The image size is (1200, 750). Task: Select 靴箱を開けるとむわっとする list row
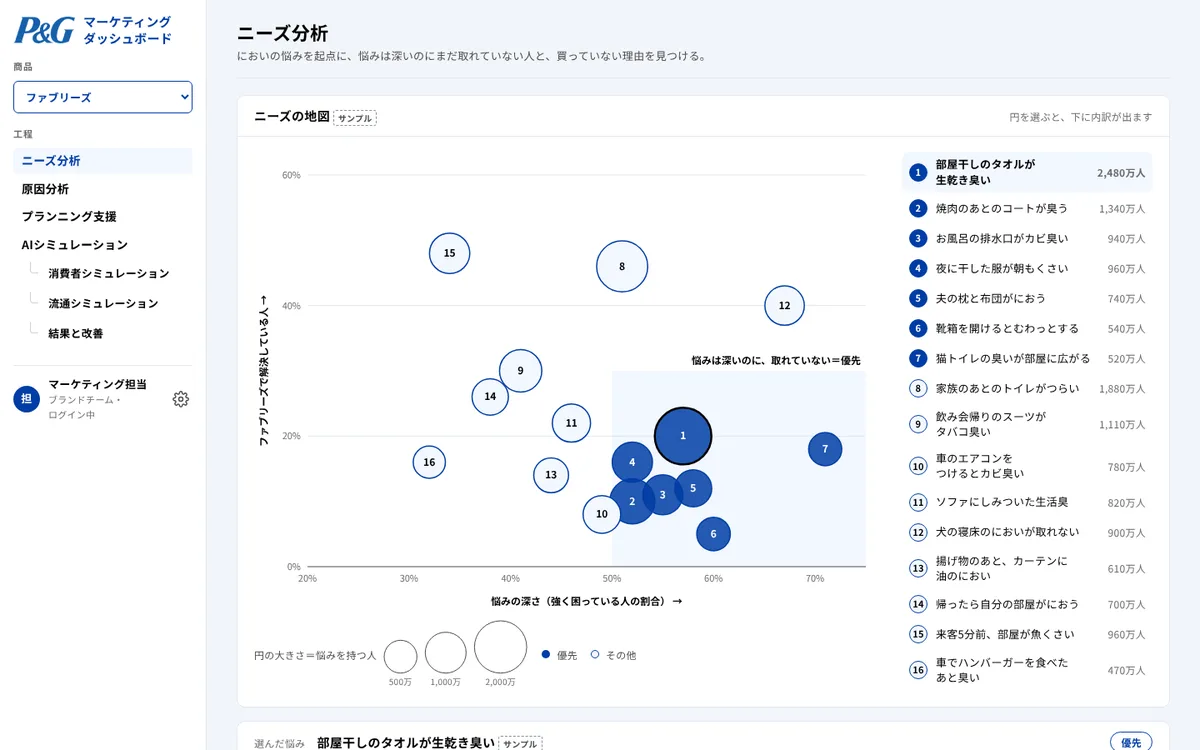pyautogui.click(x=1027, y=329)
